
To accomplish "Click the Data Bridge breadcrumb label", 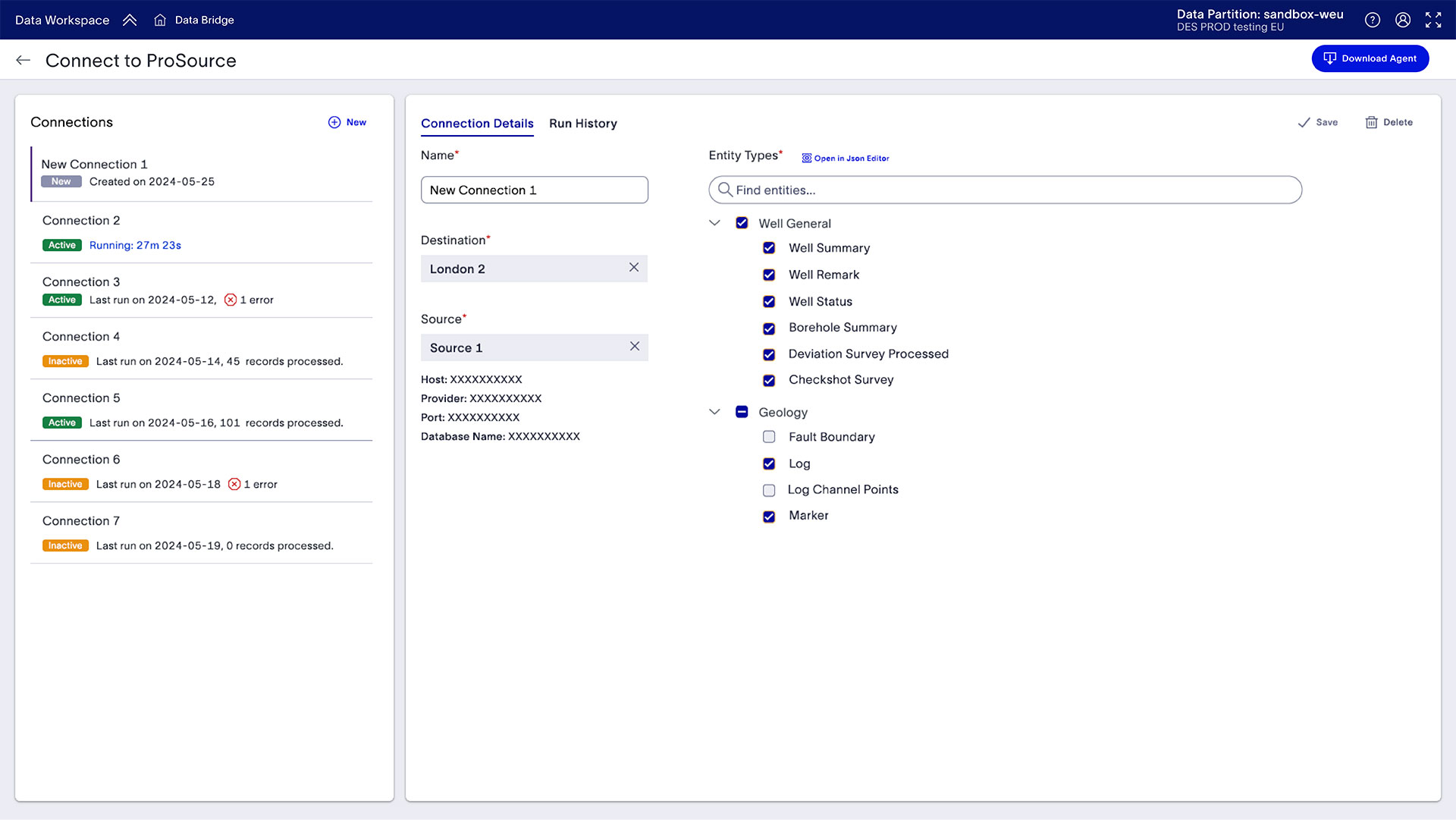I will tap(204, 20).
